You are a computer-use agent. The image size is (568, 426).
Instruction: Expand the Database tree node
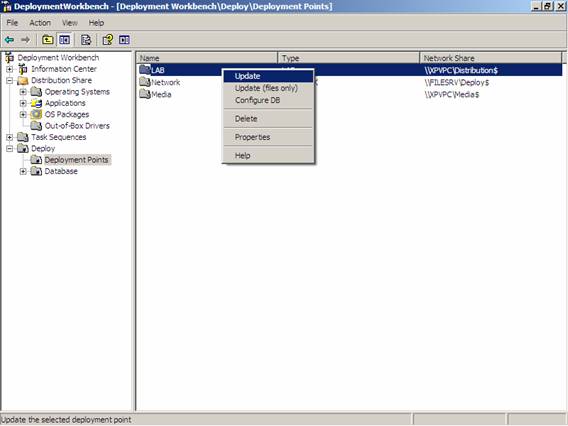click(x=23, y=171)
